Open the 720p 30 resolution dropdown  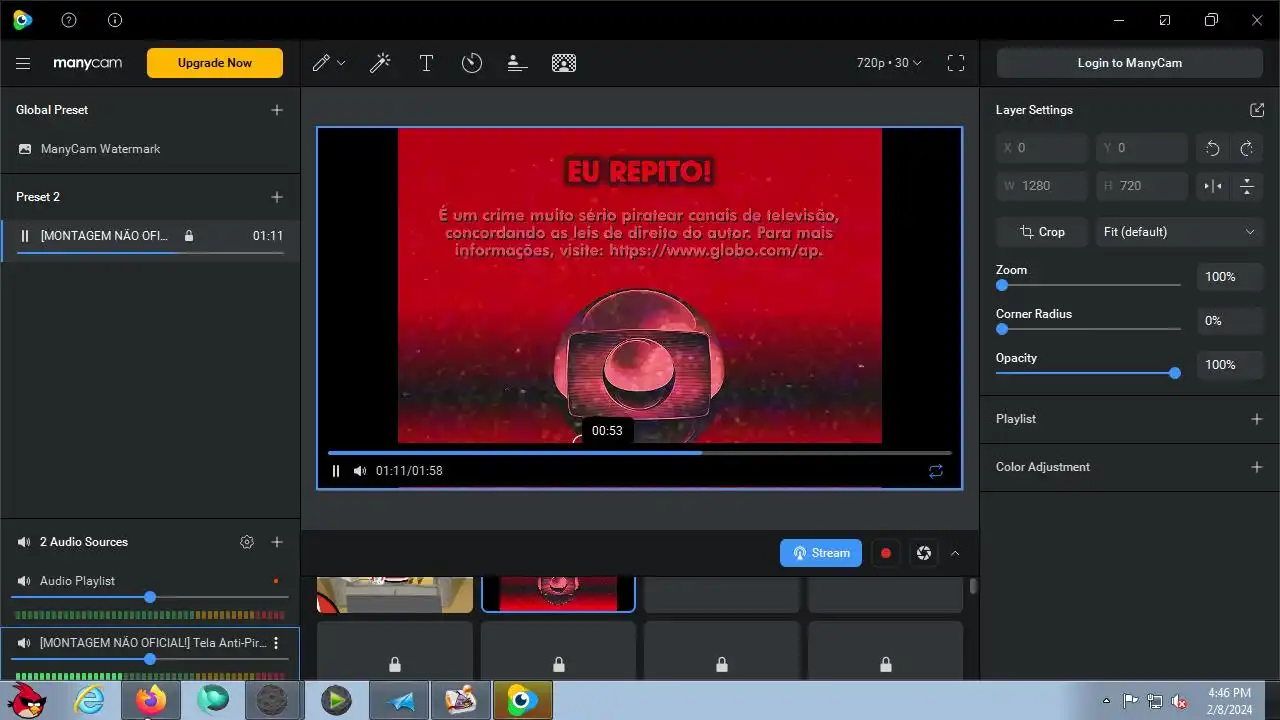coord(889,63)
